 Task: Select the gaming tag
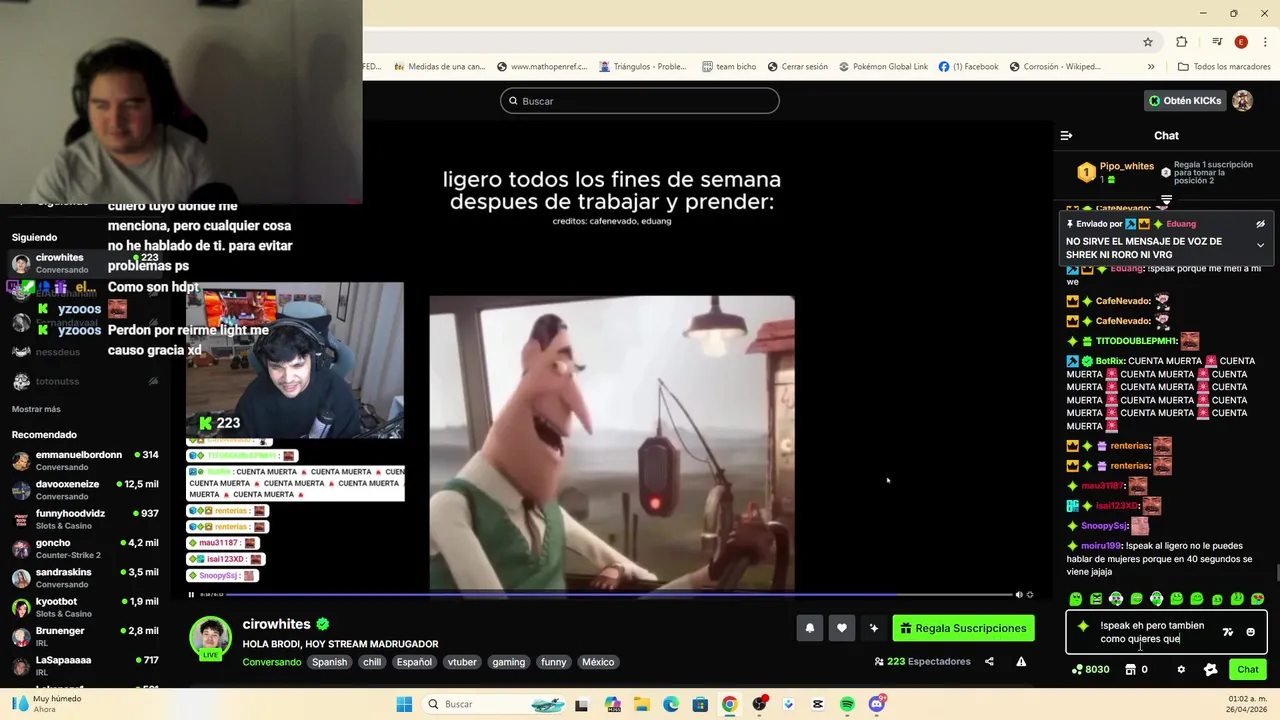click(x=508, y=662)
